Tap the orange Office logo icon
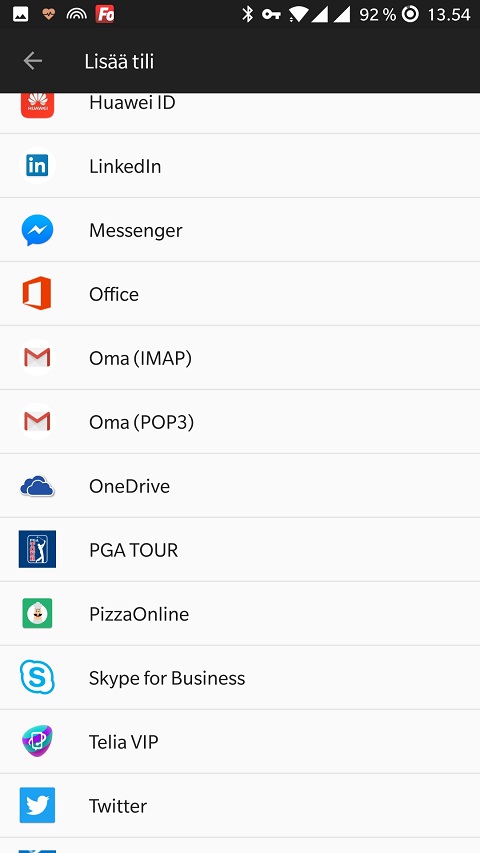This screenshot has width=480, height=853. point(37,293)
